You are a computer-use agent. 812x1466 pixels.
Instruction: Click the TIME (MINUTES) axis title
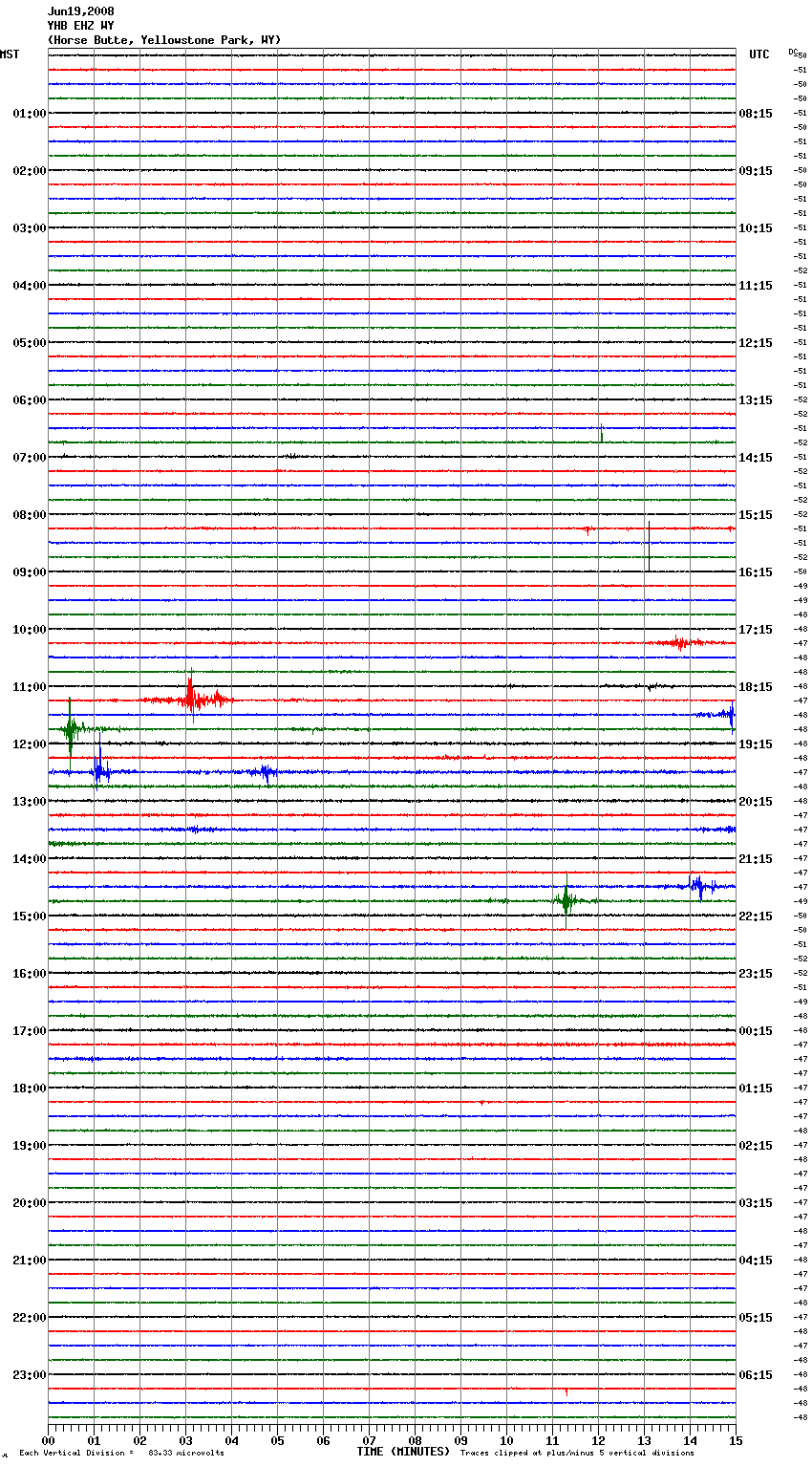tap(403, 1452)
